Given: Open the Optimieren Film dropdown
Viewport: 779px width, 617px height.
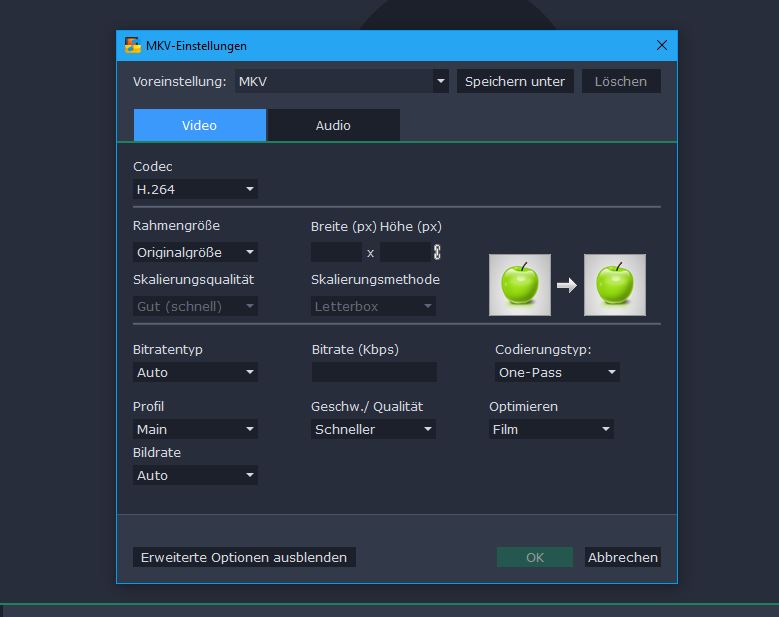Looking at the screenshot, I should pos(551,429).
